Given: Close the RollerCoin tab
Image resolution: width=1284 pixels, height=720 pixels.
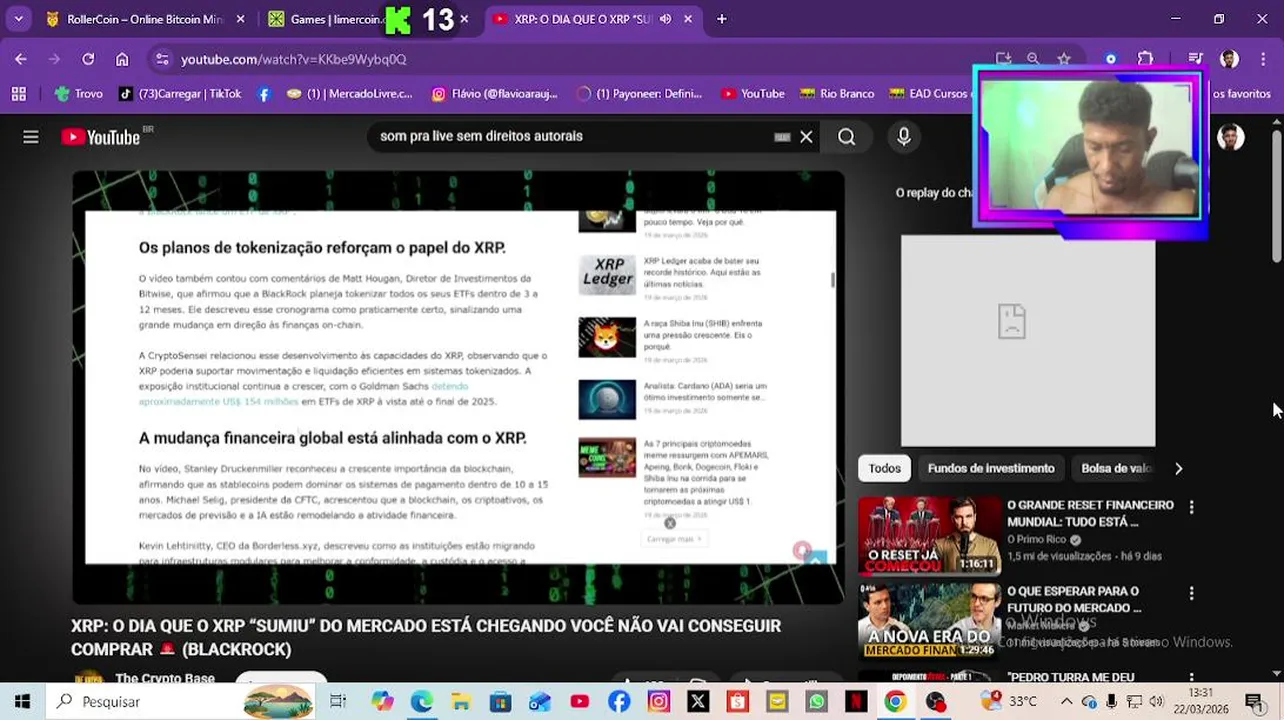Looking at the screenshot, I should (240, 19).
